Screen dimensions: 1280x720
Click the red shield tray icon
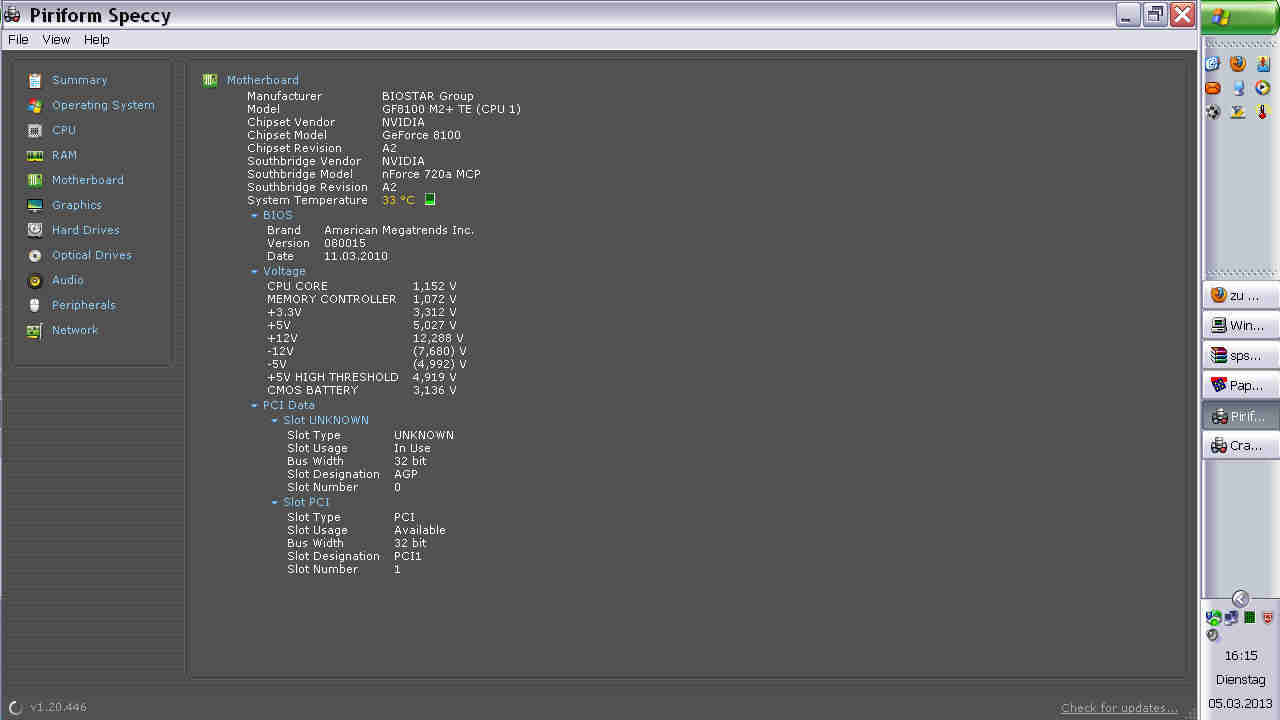click(1268, 618)
